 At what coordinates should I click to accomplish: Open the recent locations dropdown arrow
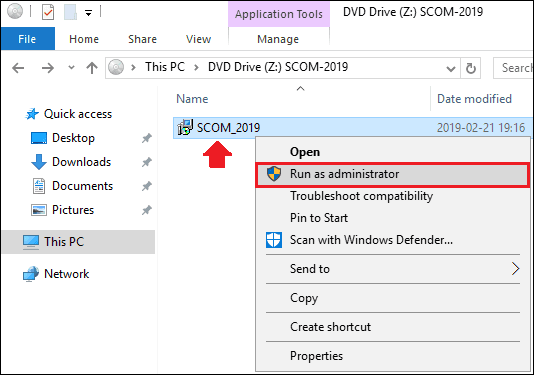point(71,67)
